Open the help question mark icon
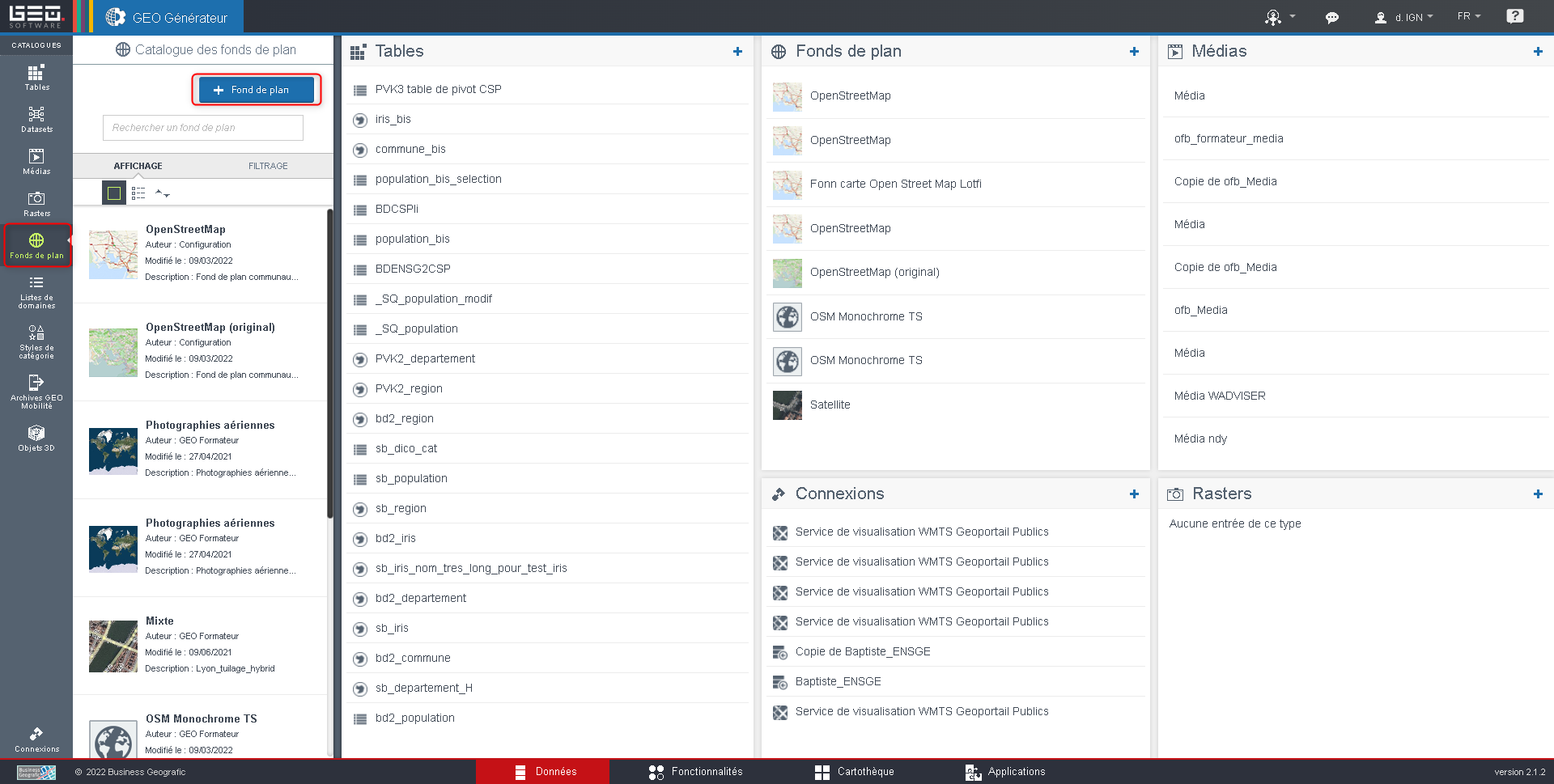 1514,16
